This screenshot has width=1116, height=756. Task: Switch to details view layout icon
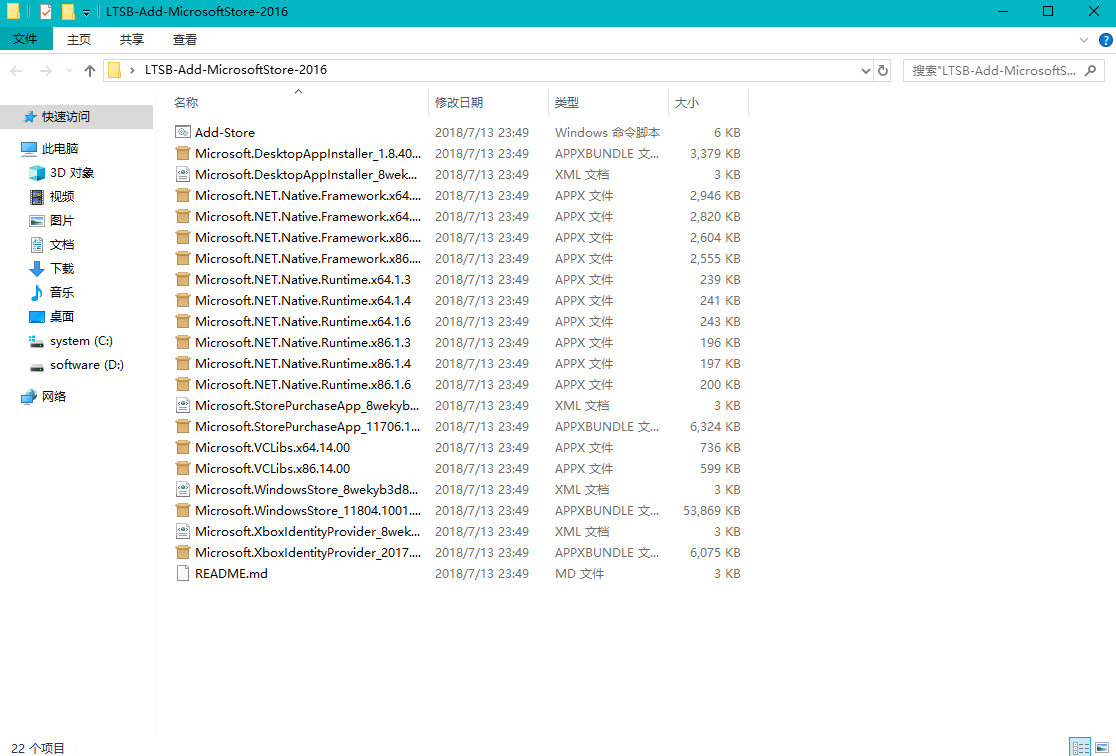click(x=1080, y=747)
